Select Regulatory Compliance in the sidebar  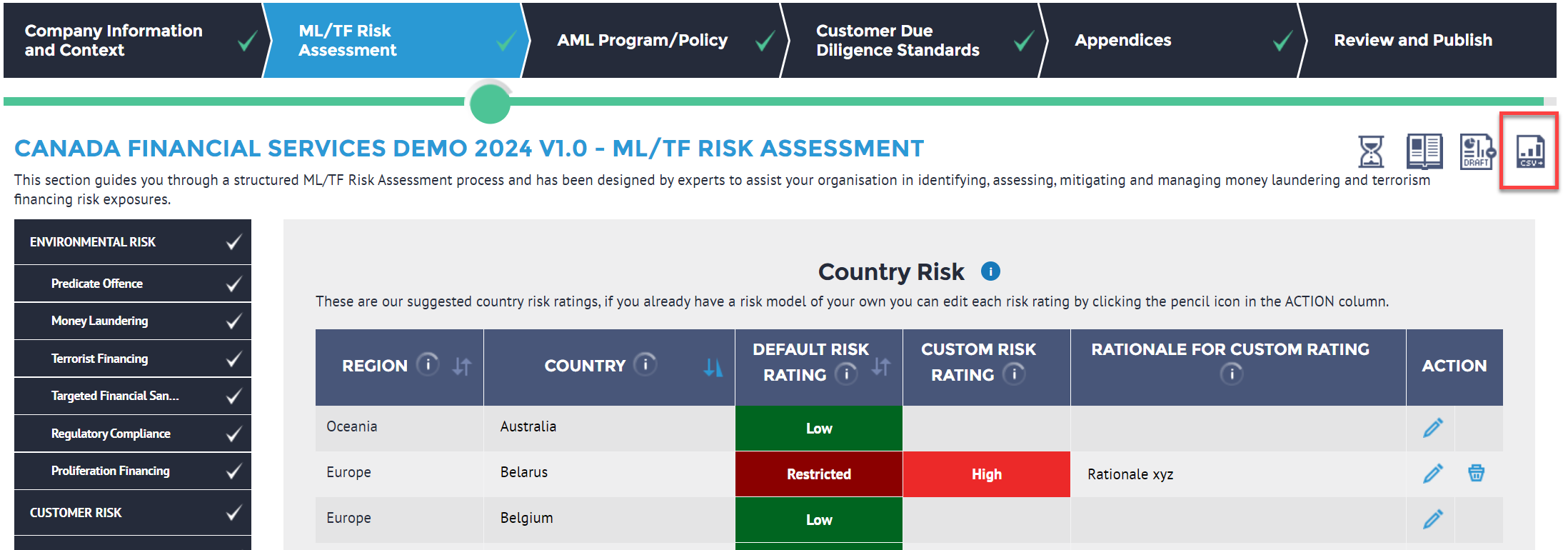tap(133, 434)
